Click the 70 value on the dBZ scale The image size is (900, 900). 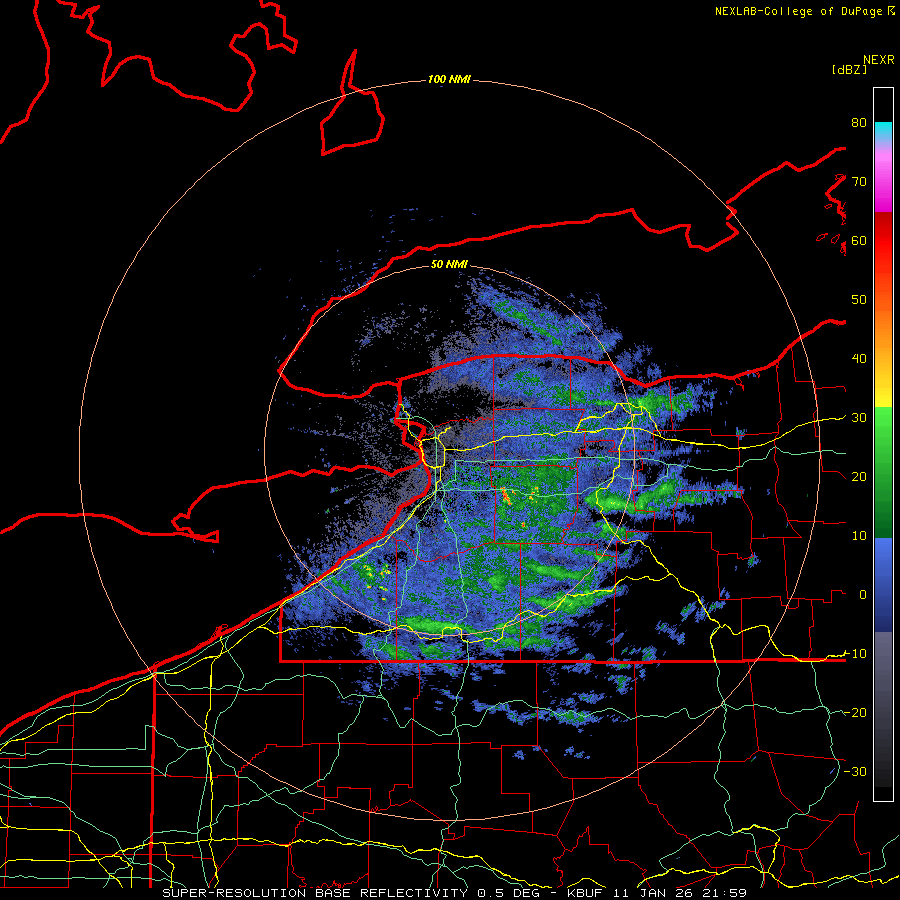click(x=859, y=182)
